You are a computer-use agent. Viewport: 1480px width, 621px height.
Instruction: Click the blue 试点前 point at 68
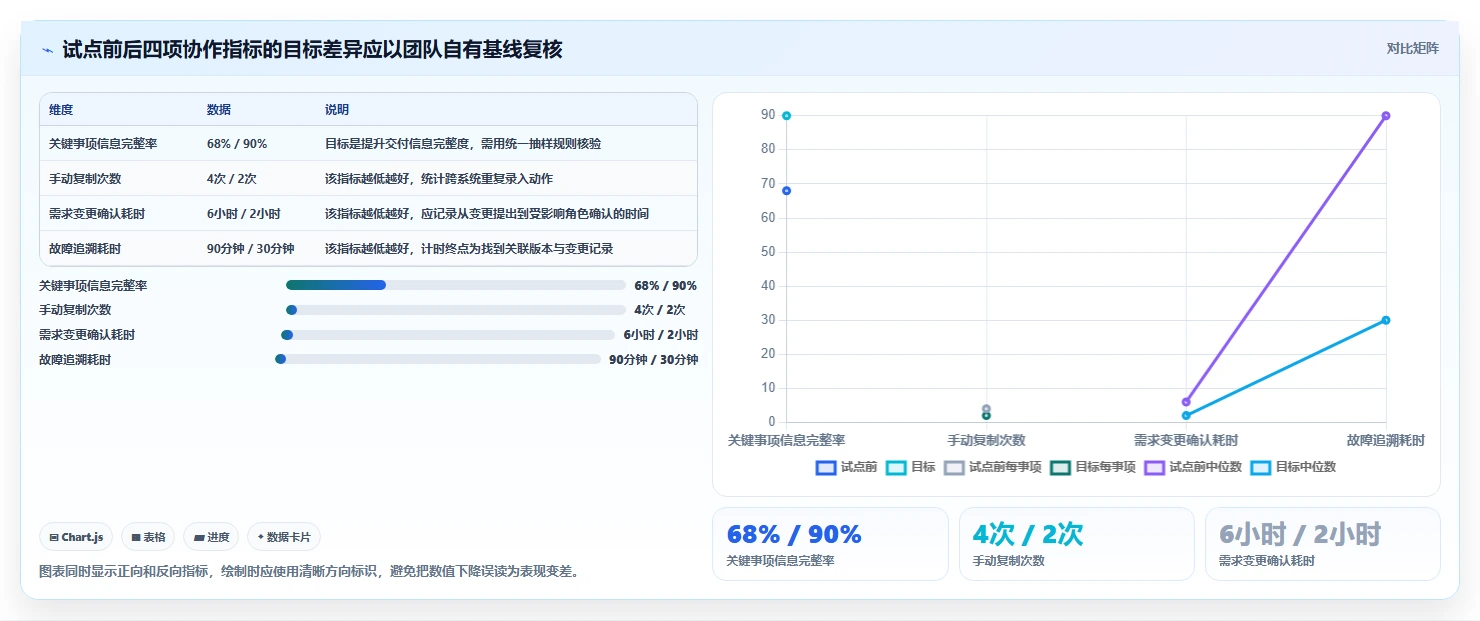coord(786,190)
